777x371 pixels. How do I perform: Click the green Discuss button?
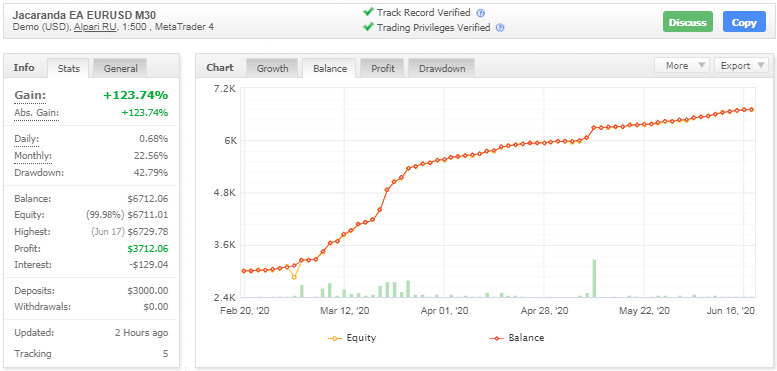pyautogui.click(x=688, y=22)
